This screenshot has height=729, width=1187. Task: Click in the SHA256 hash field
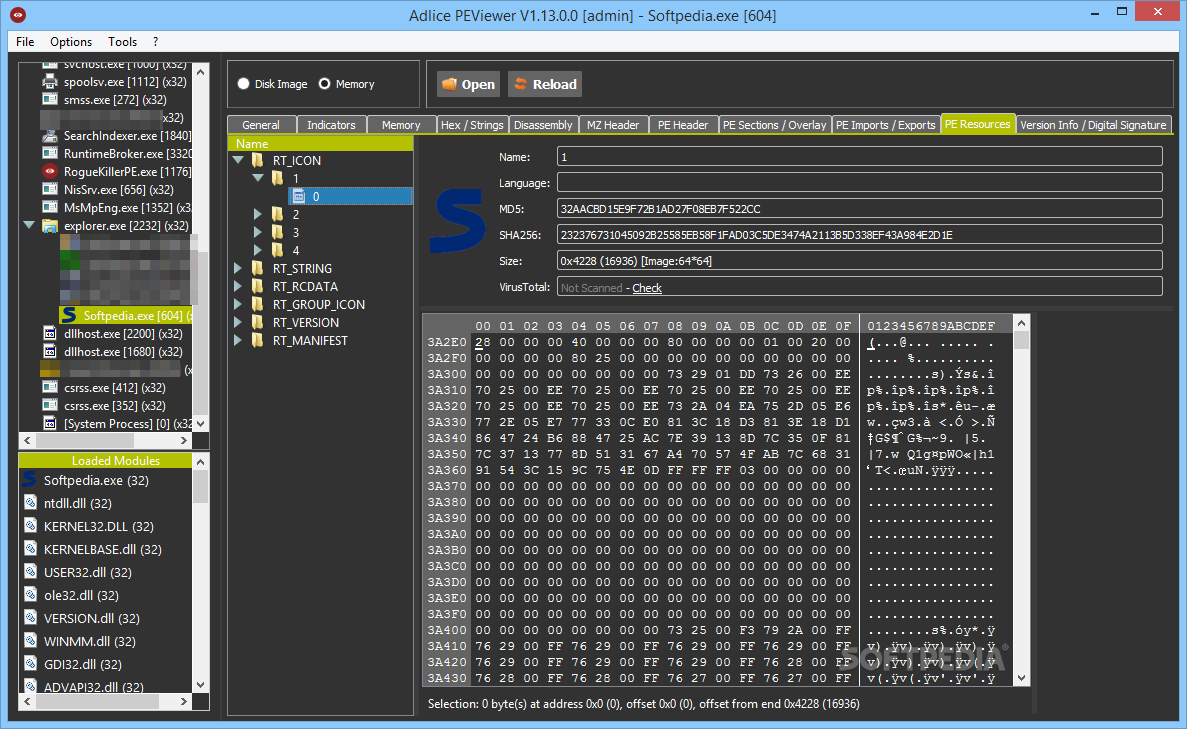tap(859, 235)
